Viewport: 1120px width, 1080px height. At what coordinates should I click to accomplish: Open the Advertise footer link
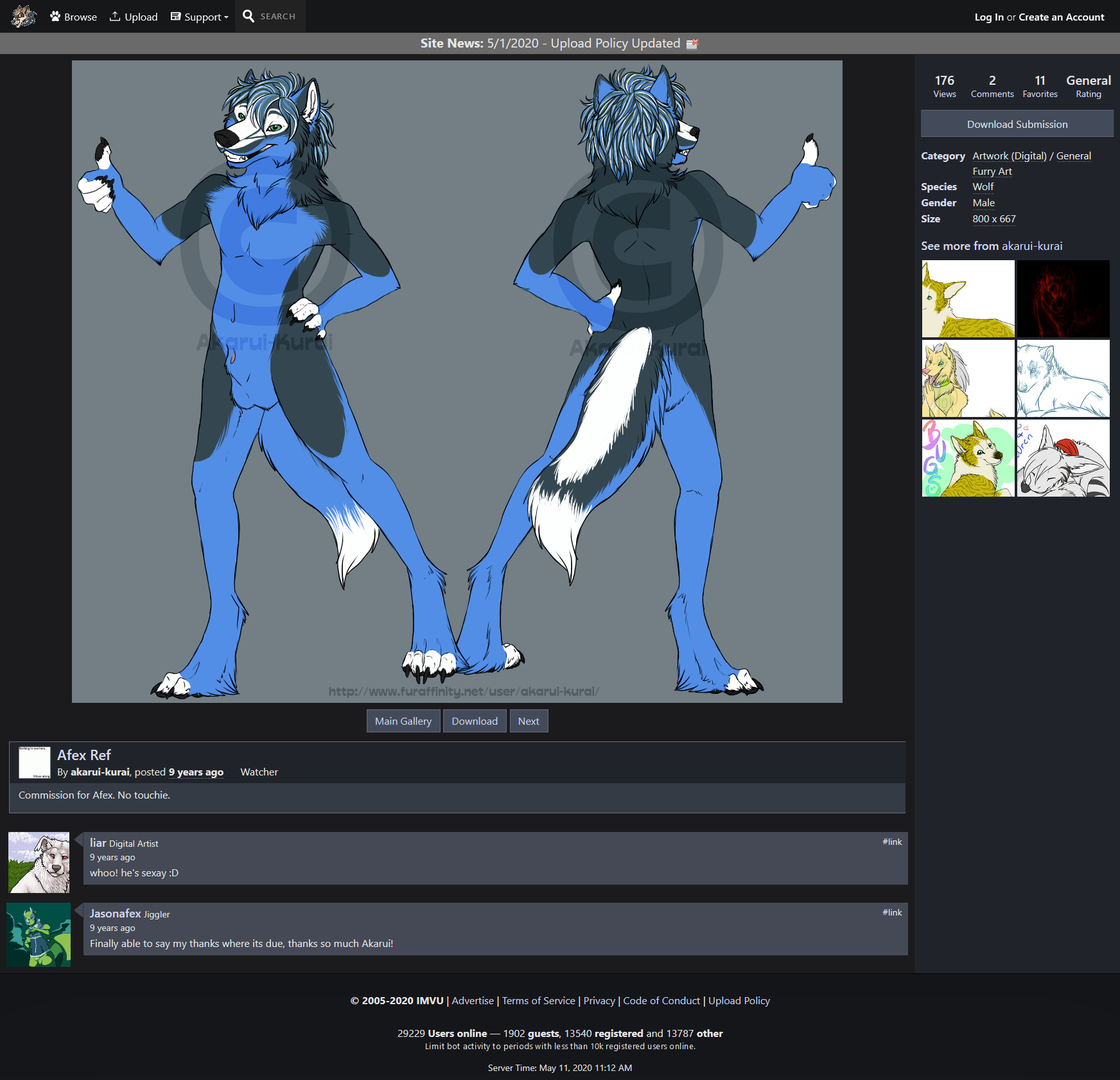[473, 1001]
